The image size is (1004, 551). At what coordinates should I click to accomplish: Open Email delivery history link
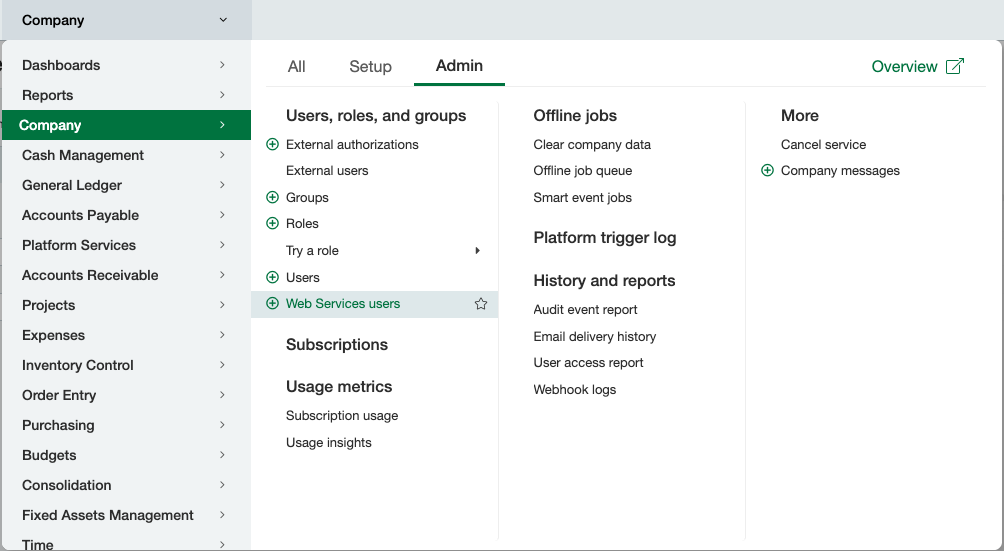(595, 337)
